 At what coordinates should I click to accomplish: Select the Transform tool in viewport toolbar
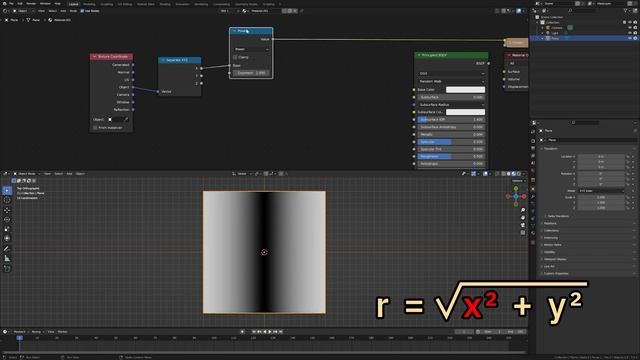point(7,238)
